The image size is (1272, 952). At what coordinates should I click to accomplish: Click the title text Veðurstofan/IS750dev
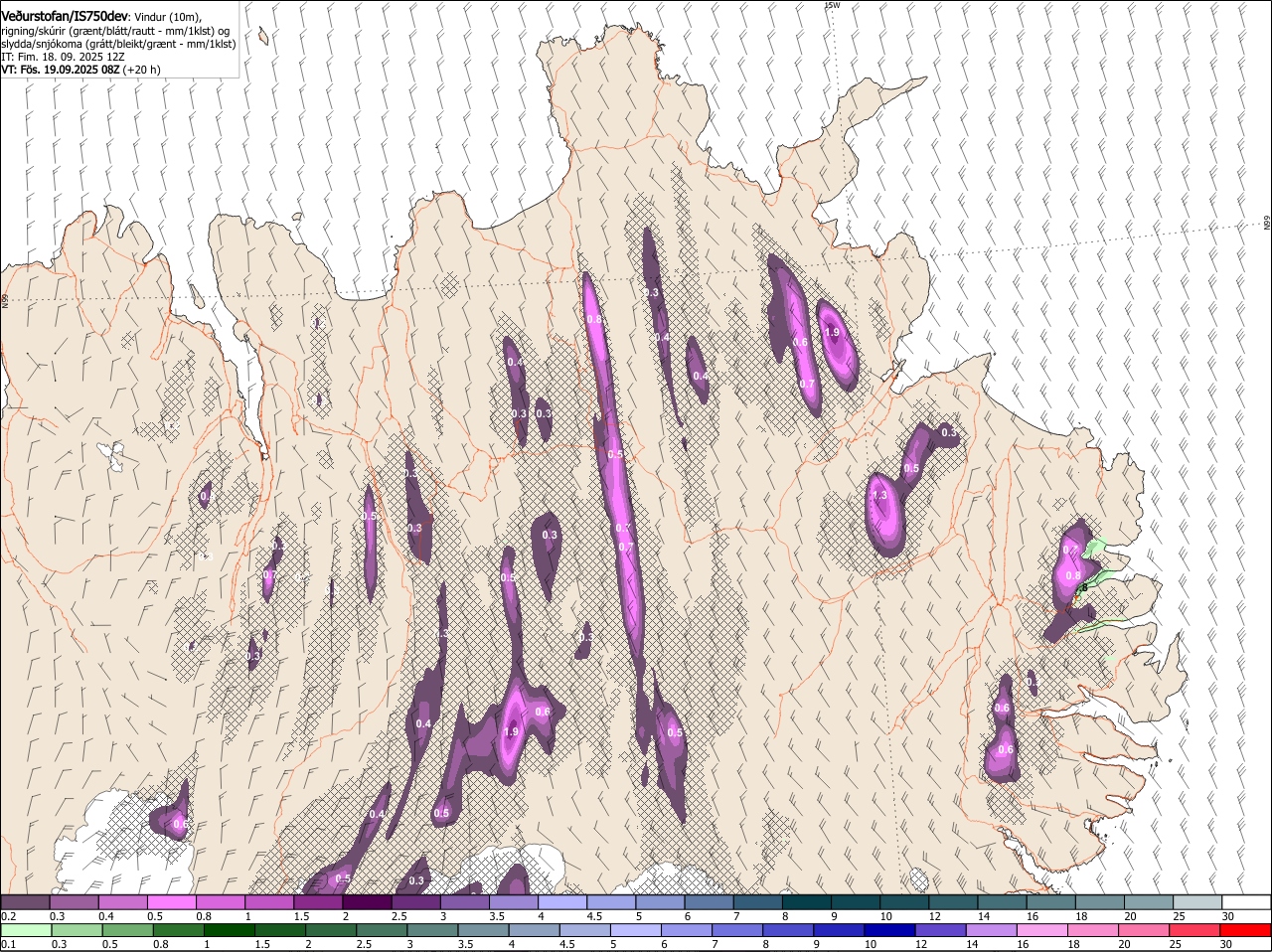(65, 17)
